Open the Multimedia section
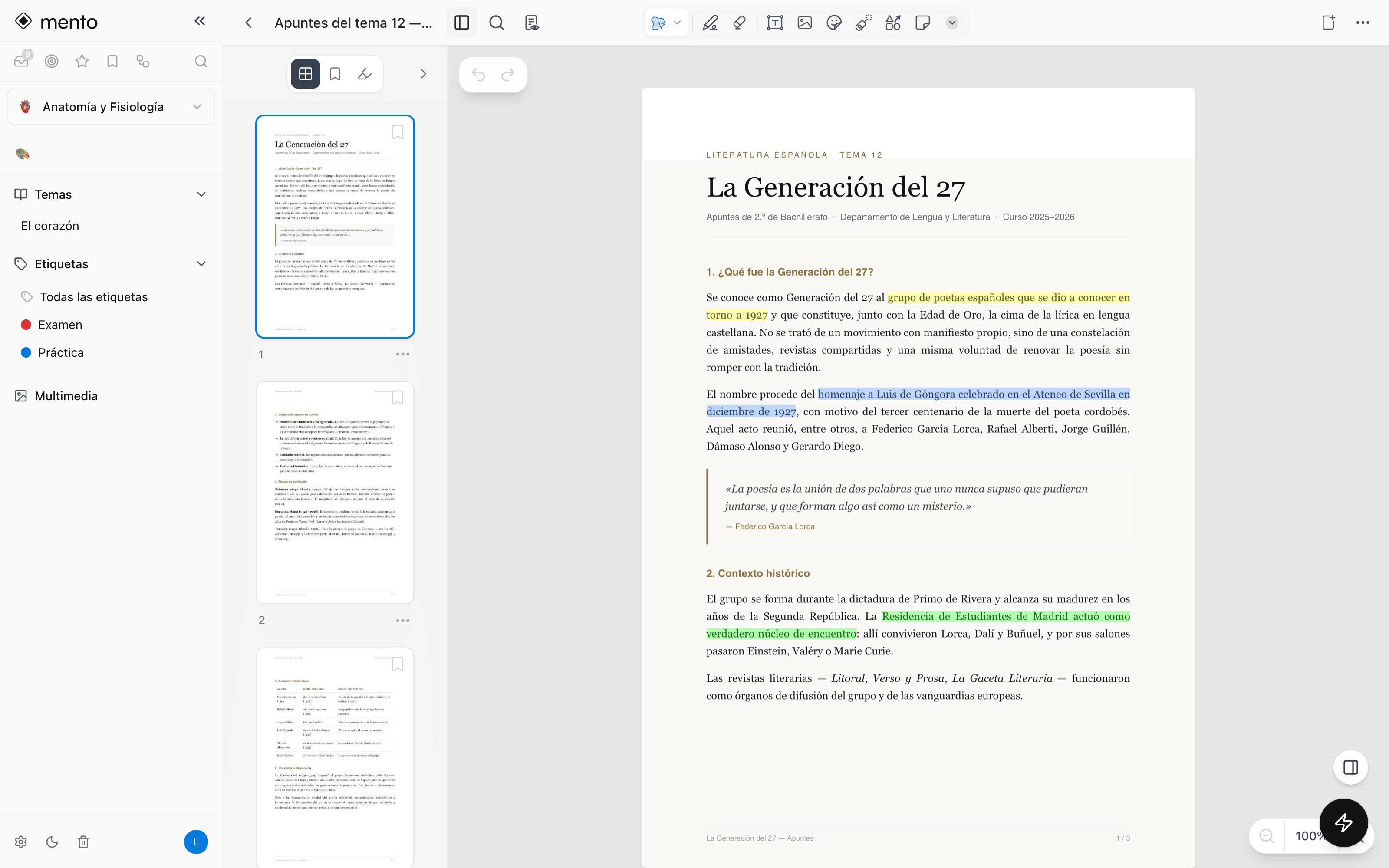Image resolution: width=1389 pixels, height=868 pixels. [x=66, y=396]
